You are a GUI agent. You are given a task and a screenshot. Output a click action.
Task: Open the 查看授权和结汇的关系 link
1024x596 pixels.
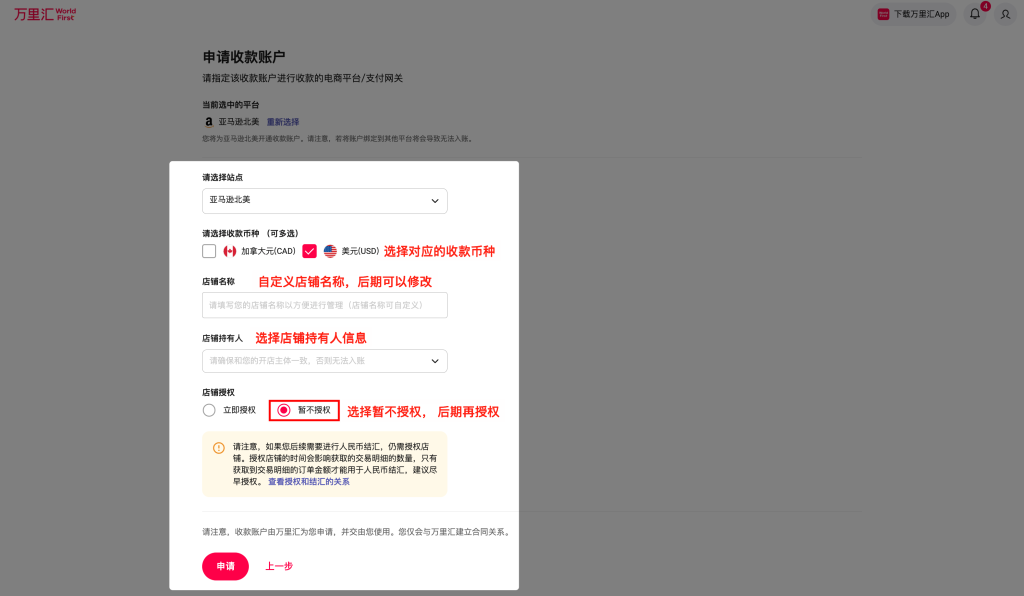click(308, 482)
